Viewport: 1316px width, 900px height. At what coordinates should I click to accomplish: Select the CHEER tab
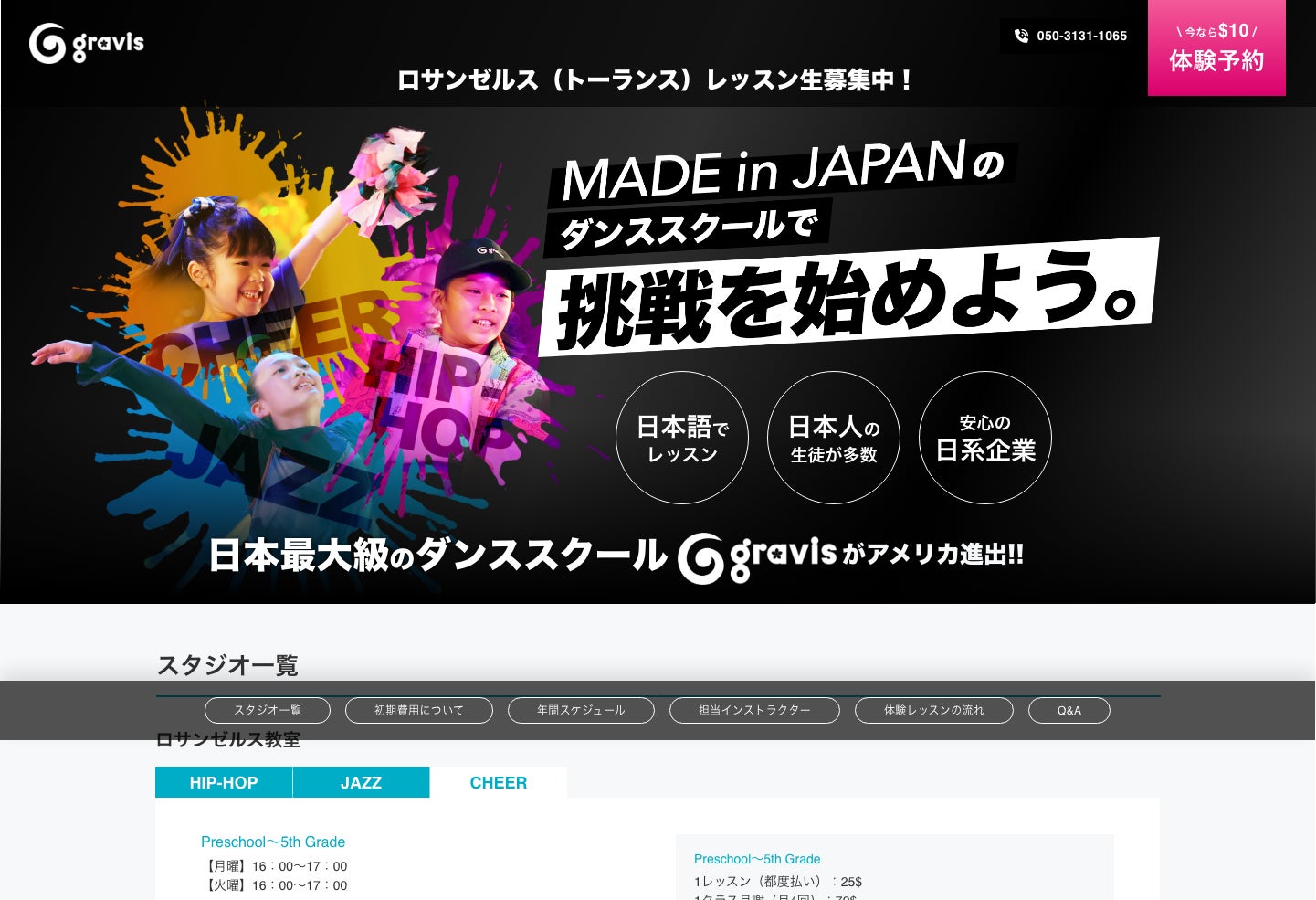tap(499, 782)
